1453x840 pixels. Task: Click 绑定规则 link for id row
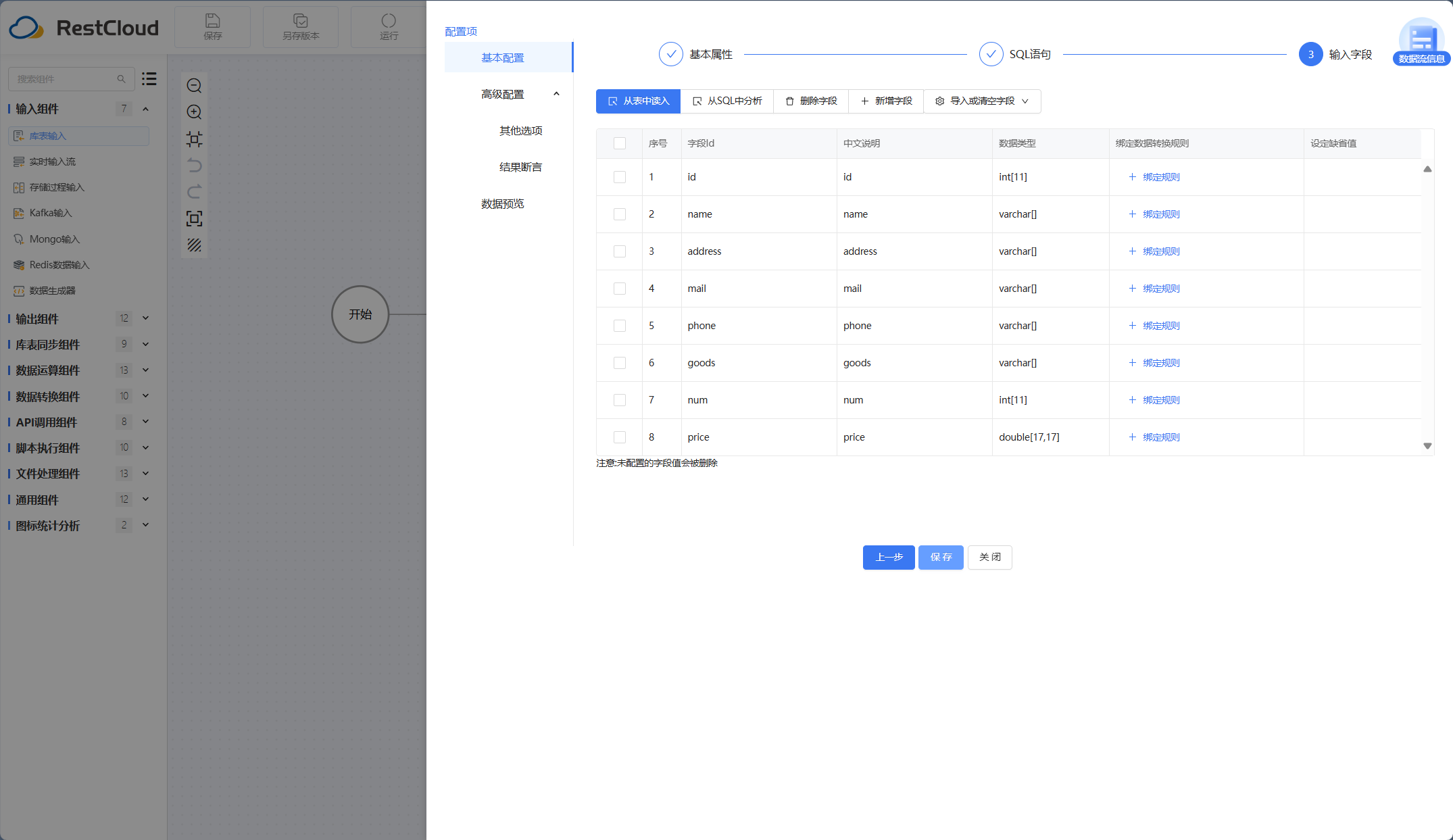tap(1154, 177)
